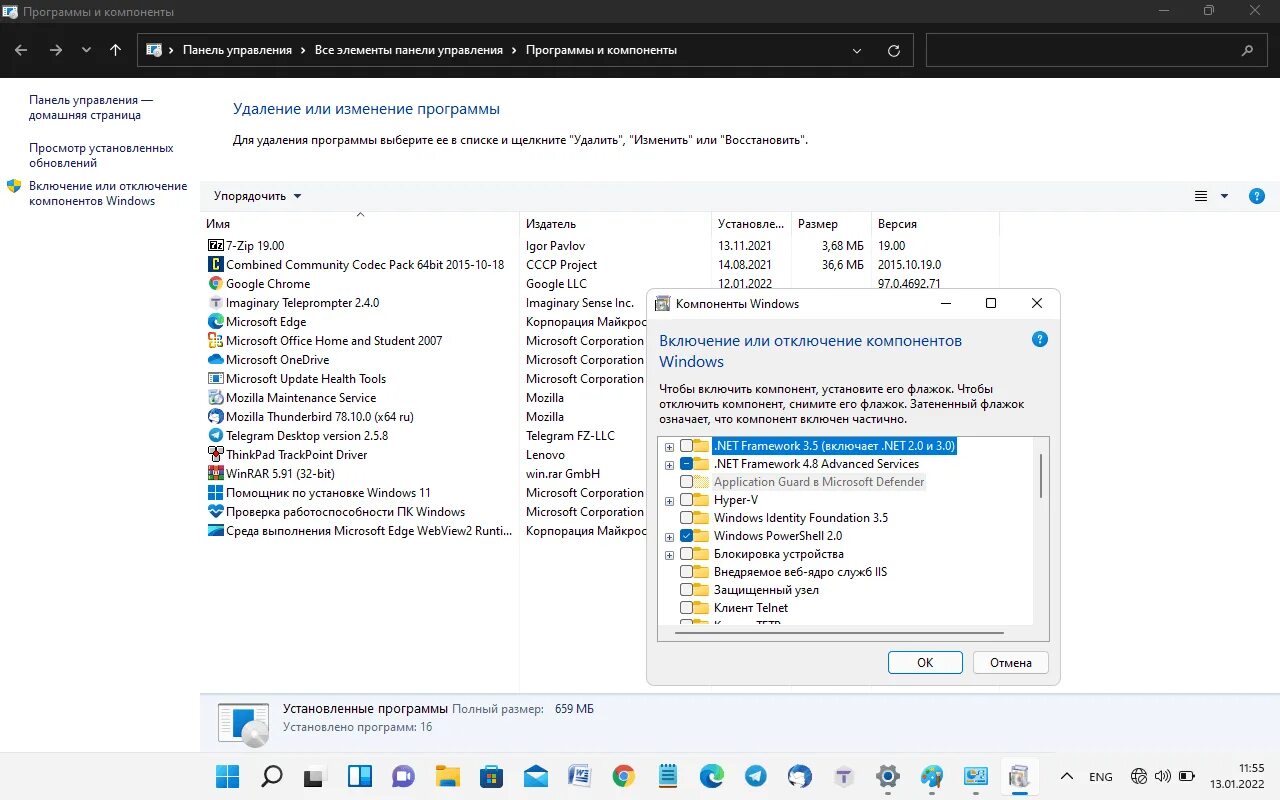Viewport: 1280px width, 800px height.
Task: Toggle .NET Framework 4.8 Advanced Services checkbox
Action: point(686,464)
